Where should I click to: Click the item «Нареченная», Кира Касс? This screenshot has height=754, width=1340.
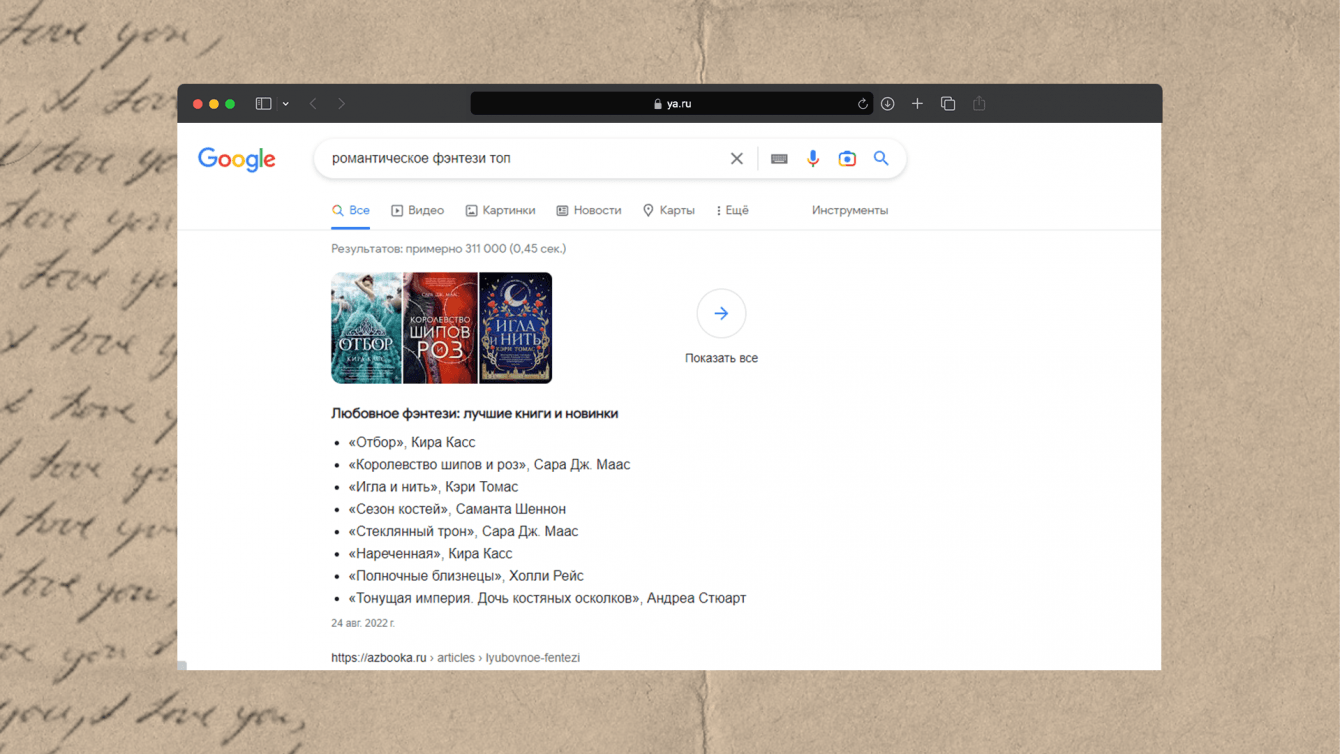pos(430,554)
